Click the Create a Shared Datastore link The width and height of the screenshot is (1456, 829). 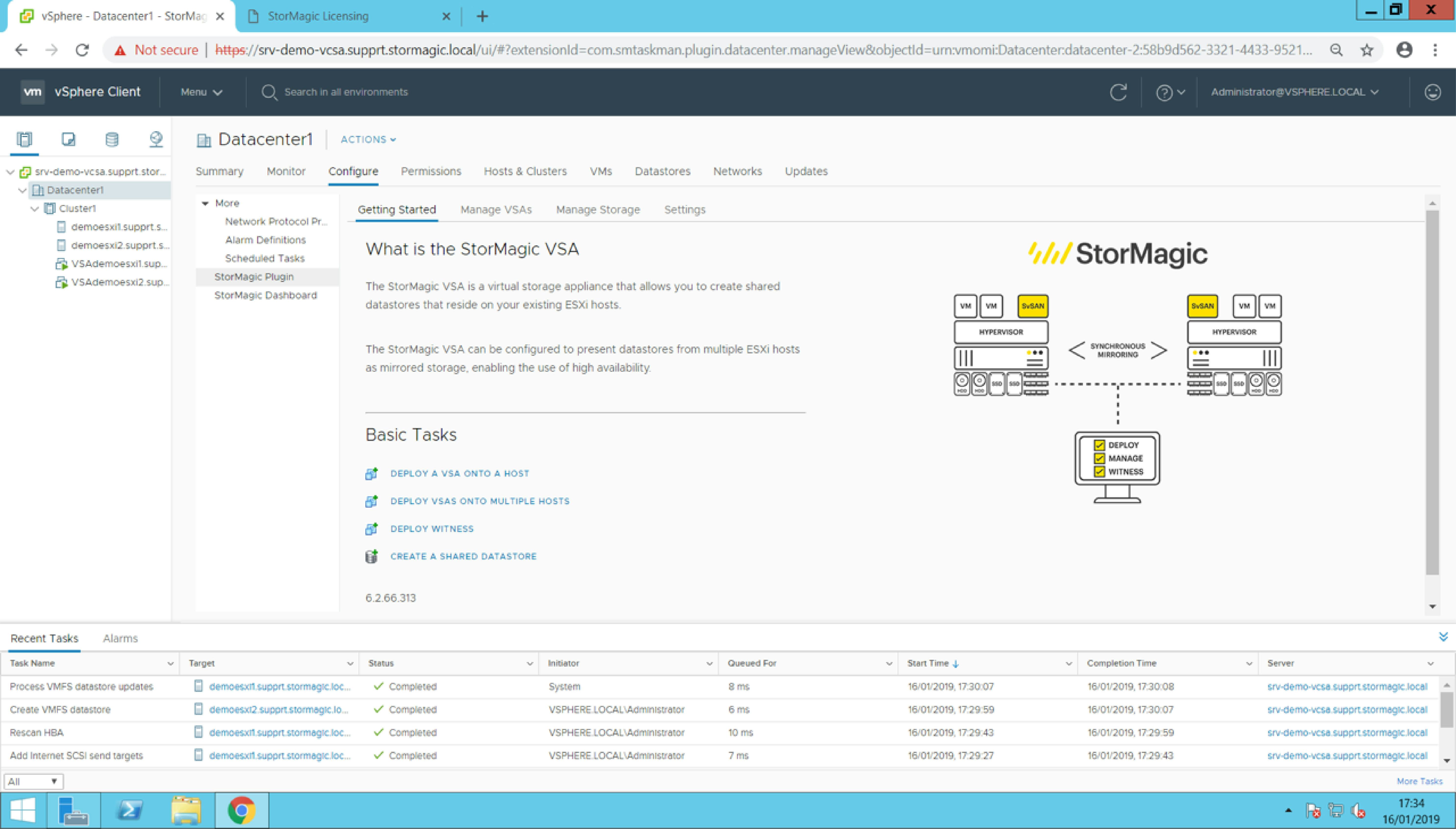pyautogui.click(x=463, y=556)
